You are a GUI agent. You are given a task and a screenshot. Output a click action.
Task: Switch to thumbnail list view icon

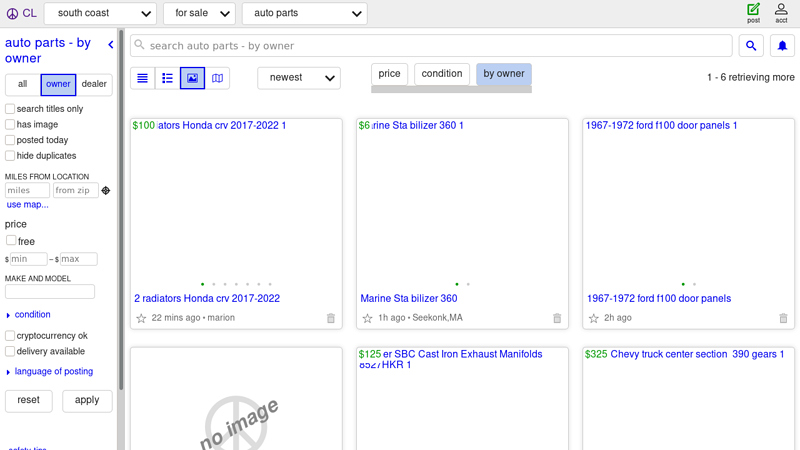coord(167,78)
